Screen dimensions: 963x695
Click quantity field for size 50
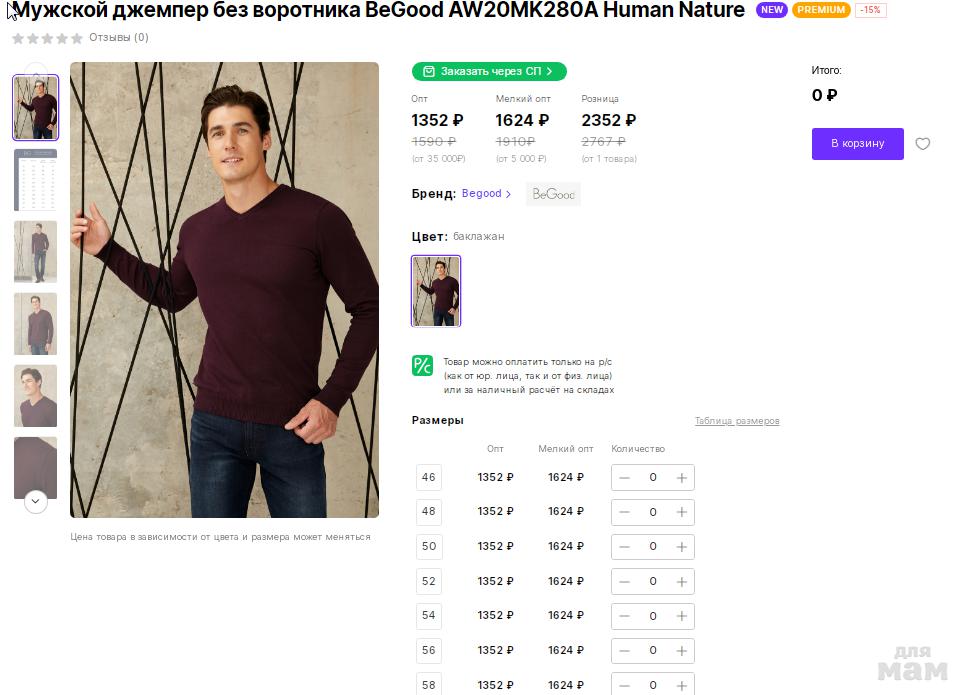(x=653, y=547)
